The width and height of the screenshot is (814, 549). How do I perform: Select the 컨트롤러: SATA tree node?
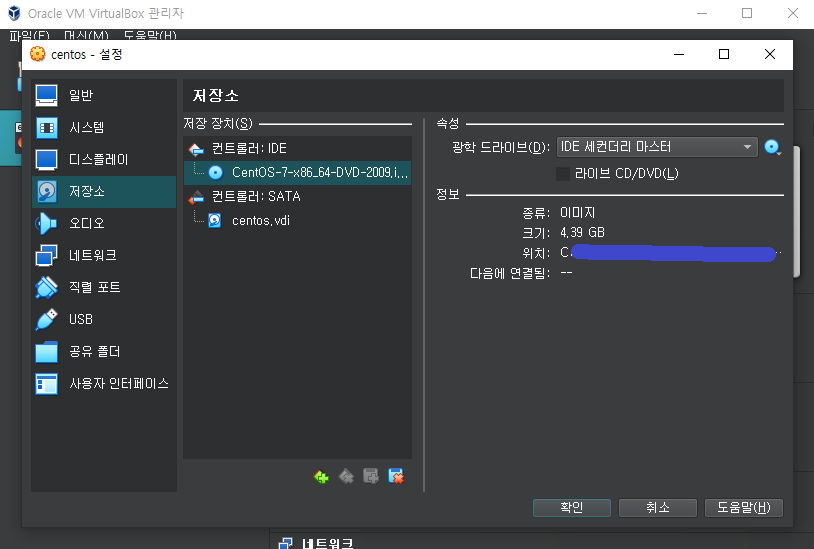click(297, 197)
